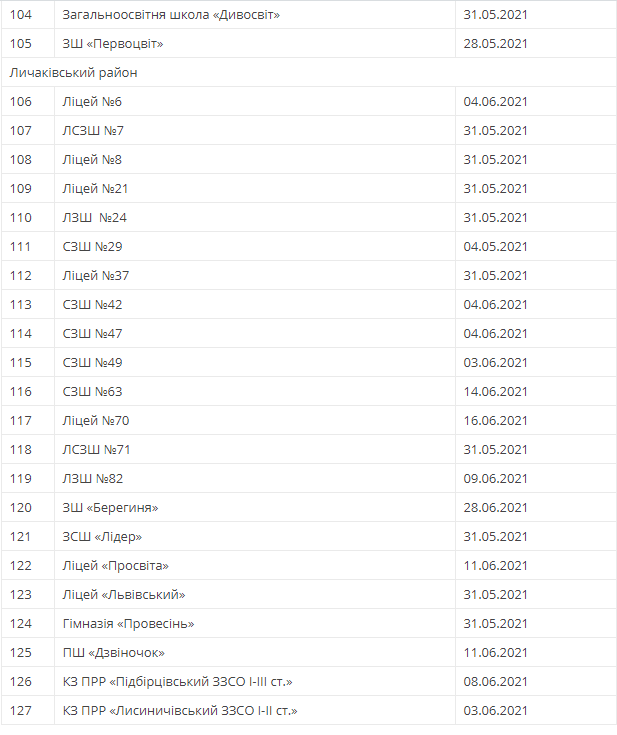Click the ЛСЗШ №7 school name
Screen dimensions: 617x735
(x=93, y=131)
